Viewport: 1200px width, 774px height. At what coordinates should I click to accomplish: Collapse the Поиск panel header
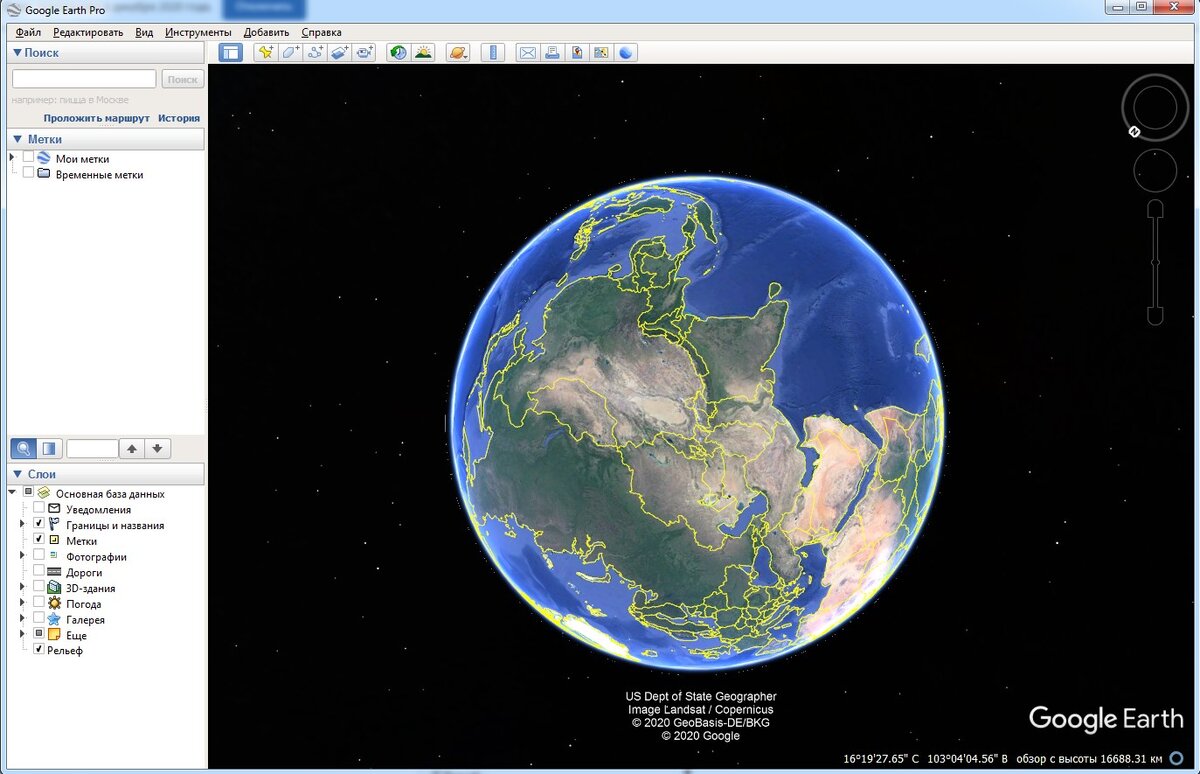tap(106, 53)
